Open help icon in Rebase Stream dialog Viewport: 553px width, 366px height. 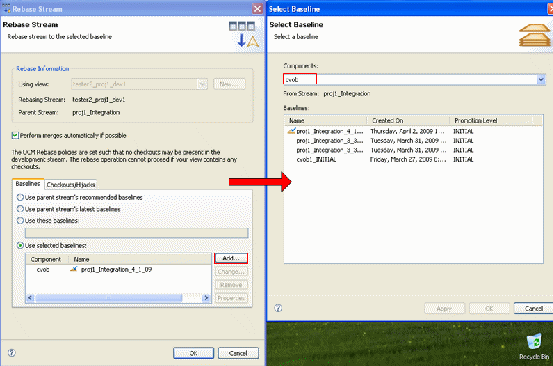[12, 353]
